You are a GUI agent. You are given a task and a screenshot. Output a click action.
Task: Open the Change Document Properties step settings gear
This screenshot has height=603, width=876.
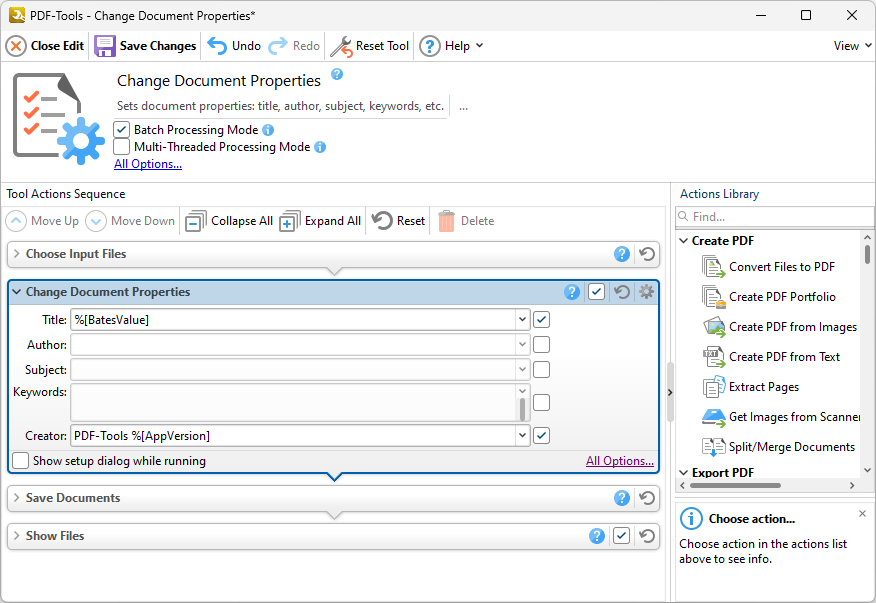(646, 292)
